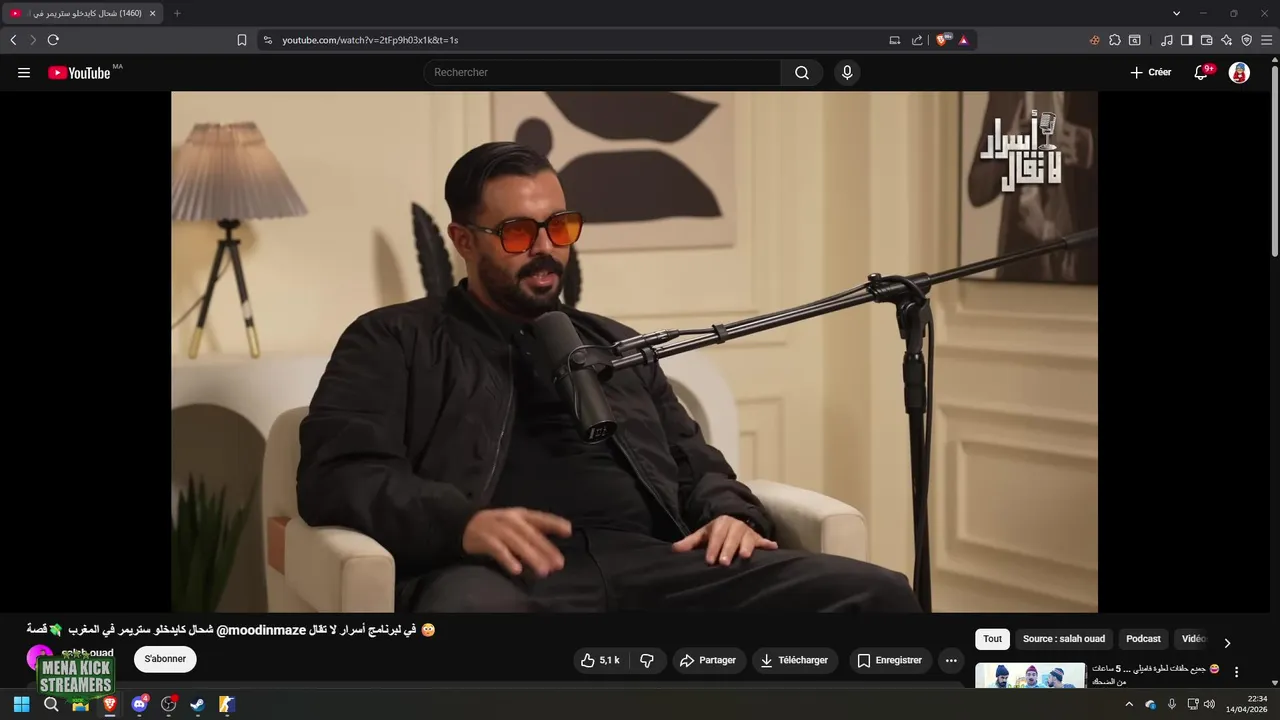
Task: Go to the YouTube home logo
Action: click(80, 73)
